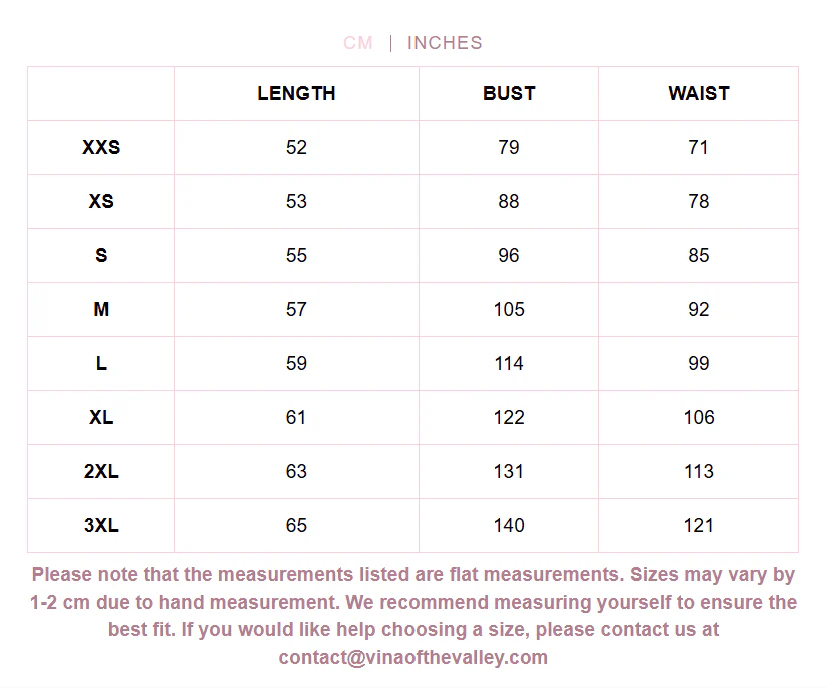Click the L size row label
826x688 pixels.
(101, 363)
